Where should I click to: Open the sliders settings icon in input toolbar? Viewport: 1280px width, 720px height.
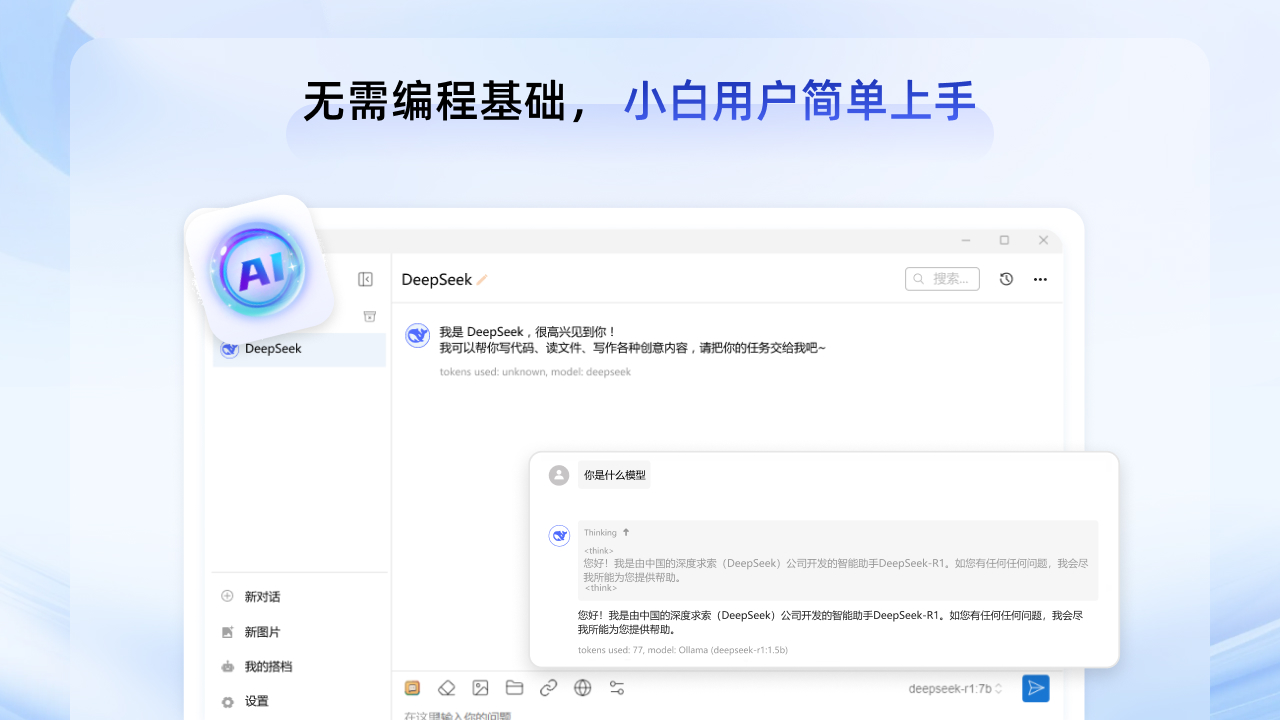click(617, 688)
